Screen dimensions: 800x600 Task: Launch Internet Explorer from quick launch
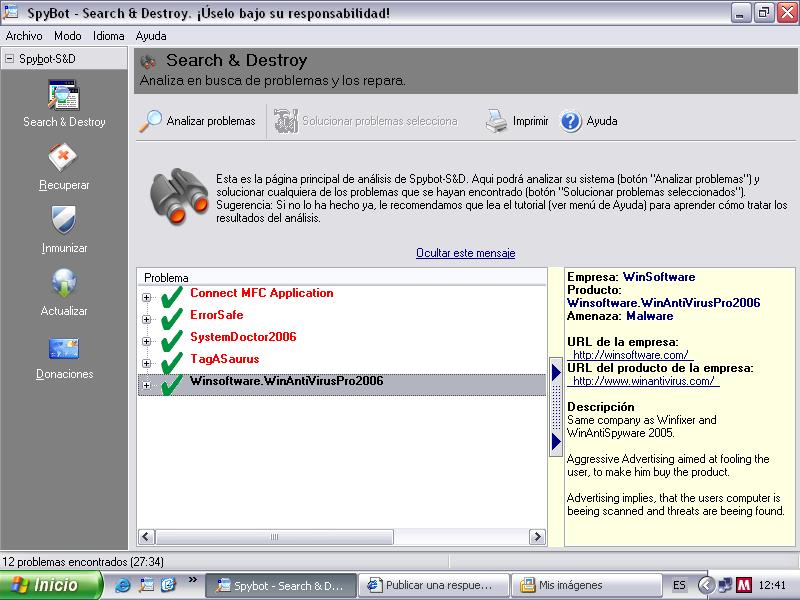pos(123,585)
